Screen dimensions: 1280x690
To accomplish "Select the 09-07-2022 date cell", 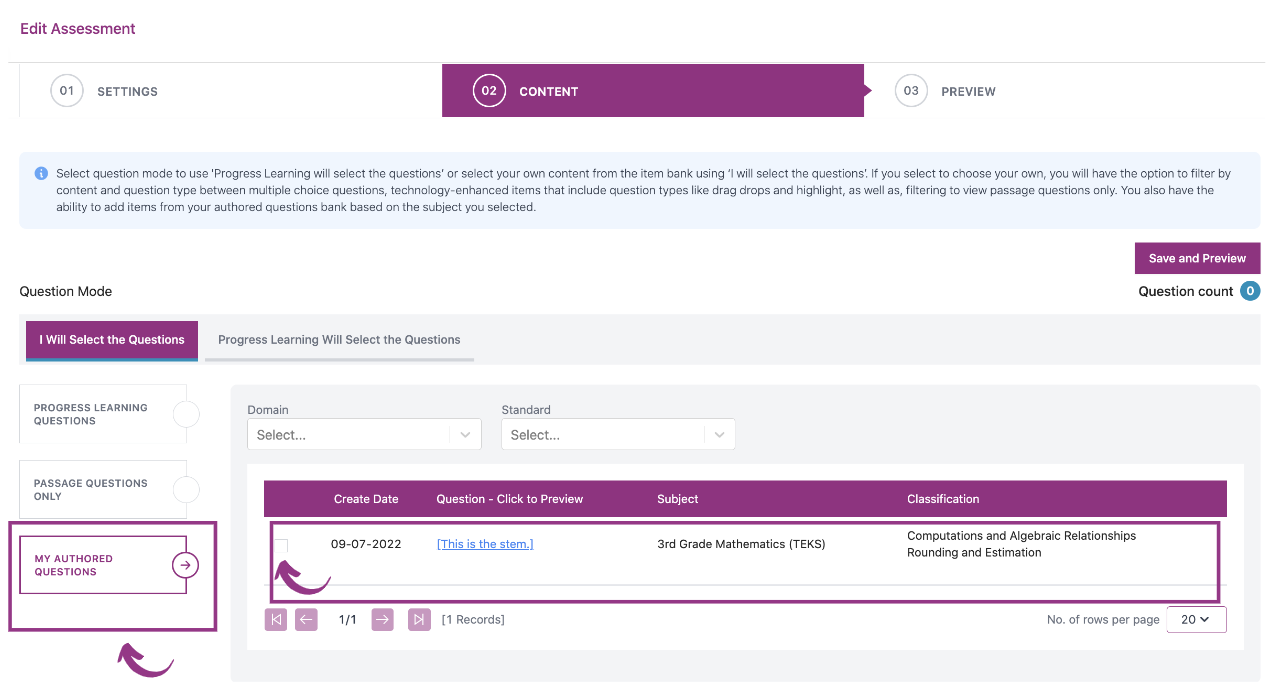I will (x=366, y=544).
